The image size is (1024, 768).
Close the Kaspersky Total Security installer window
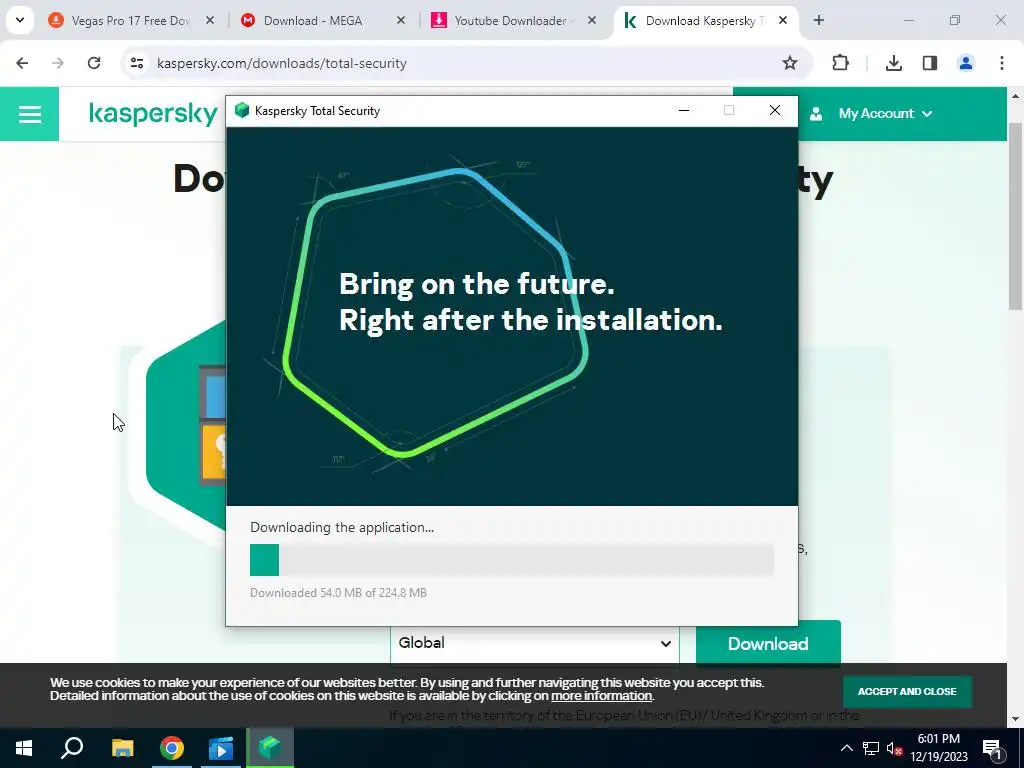tap(775, 110)
